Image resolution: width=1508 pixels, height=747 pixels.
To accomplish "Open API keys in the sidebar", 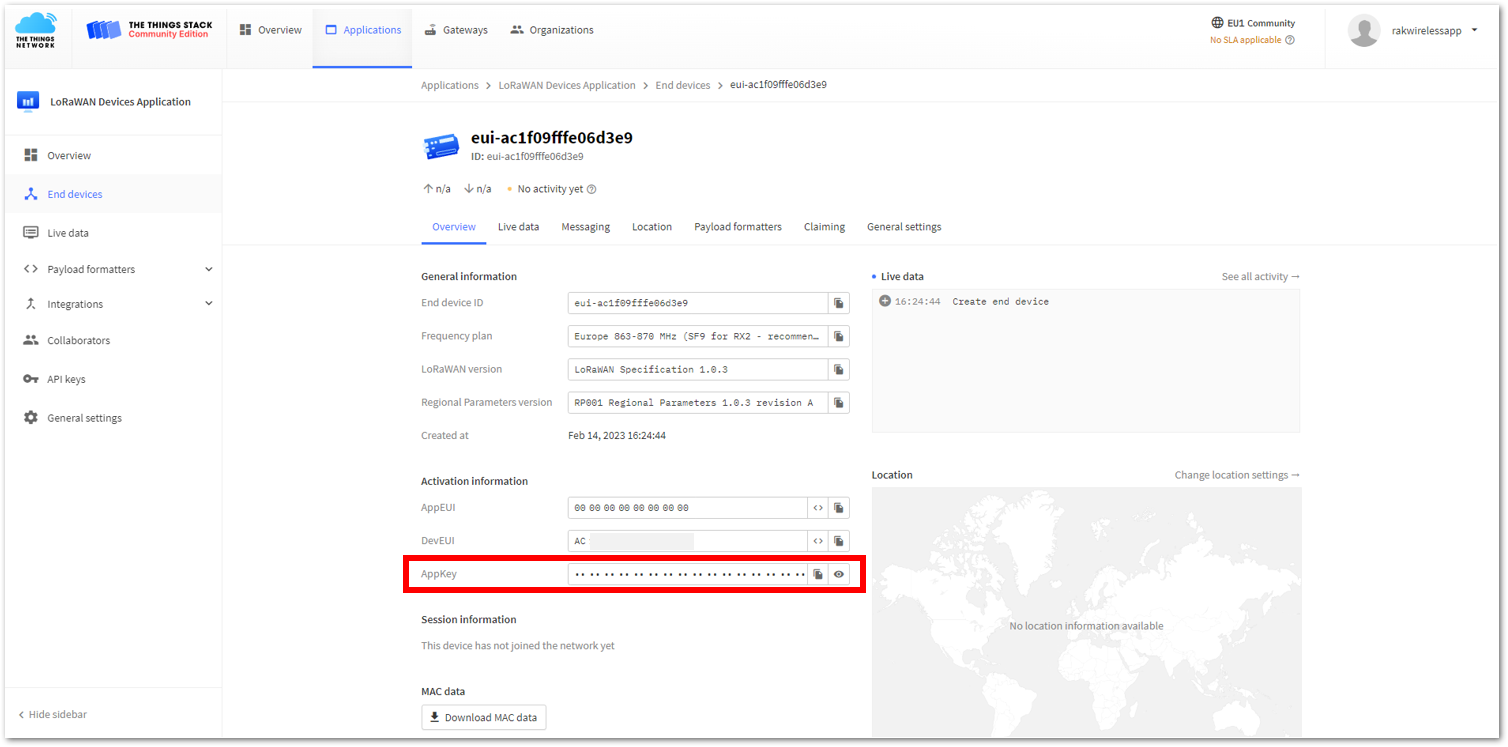I will 113,379.
